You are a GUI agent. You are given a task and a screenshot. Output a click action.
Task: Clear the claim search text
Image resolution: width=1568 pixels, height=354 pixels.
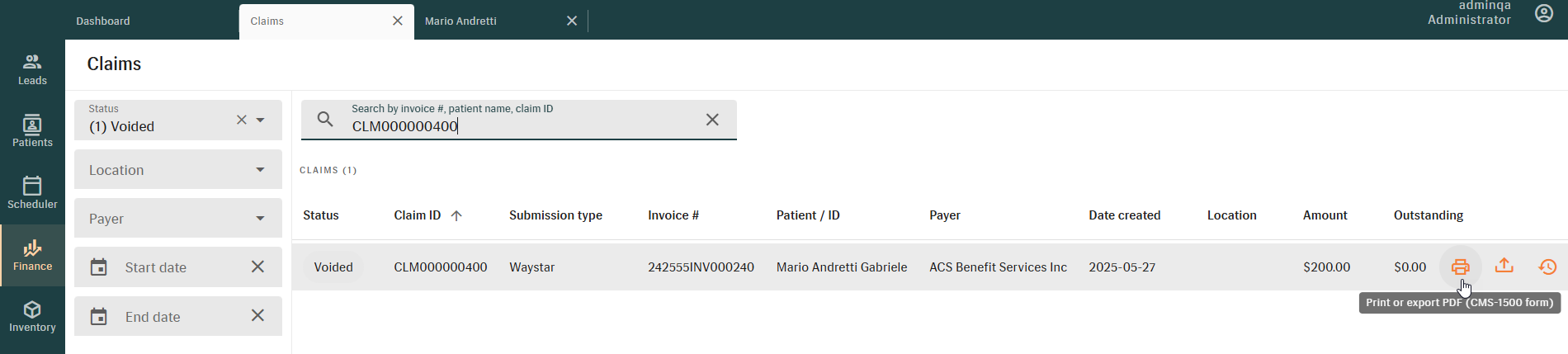pyautogui.click(x=712, y=120)
